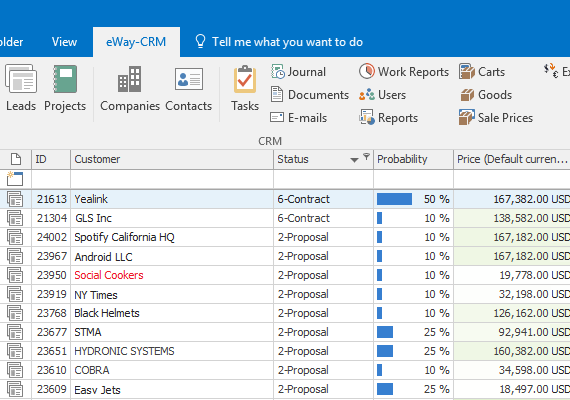Image resolution: width=570 pixels, height=400 pixels.
Task: Open Goods in the ribbon
Action: click(x=485, y=95)
